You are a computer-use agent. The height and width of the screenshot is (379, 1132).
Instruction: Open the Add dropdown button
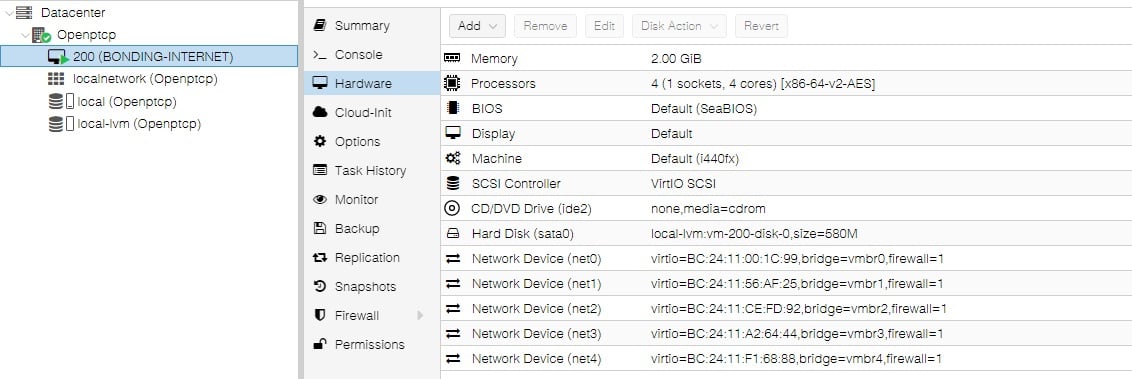pos(477,26)
